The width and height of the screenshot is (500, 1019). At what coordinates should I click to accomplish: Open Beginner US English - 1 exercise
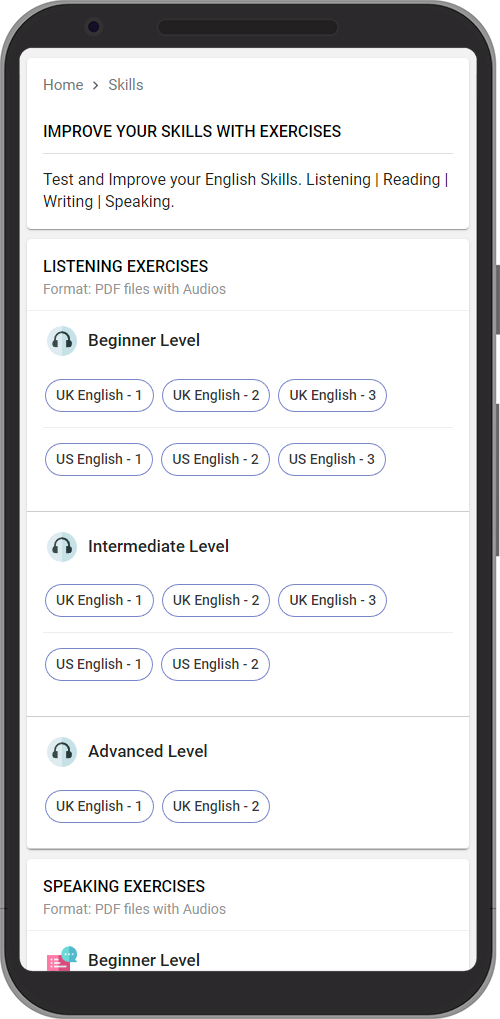[x=99, y=459]
